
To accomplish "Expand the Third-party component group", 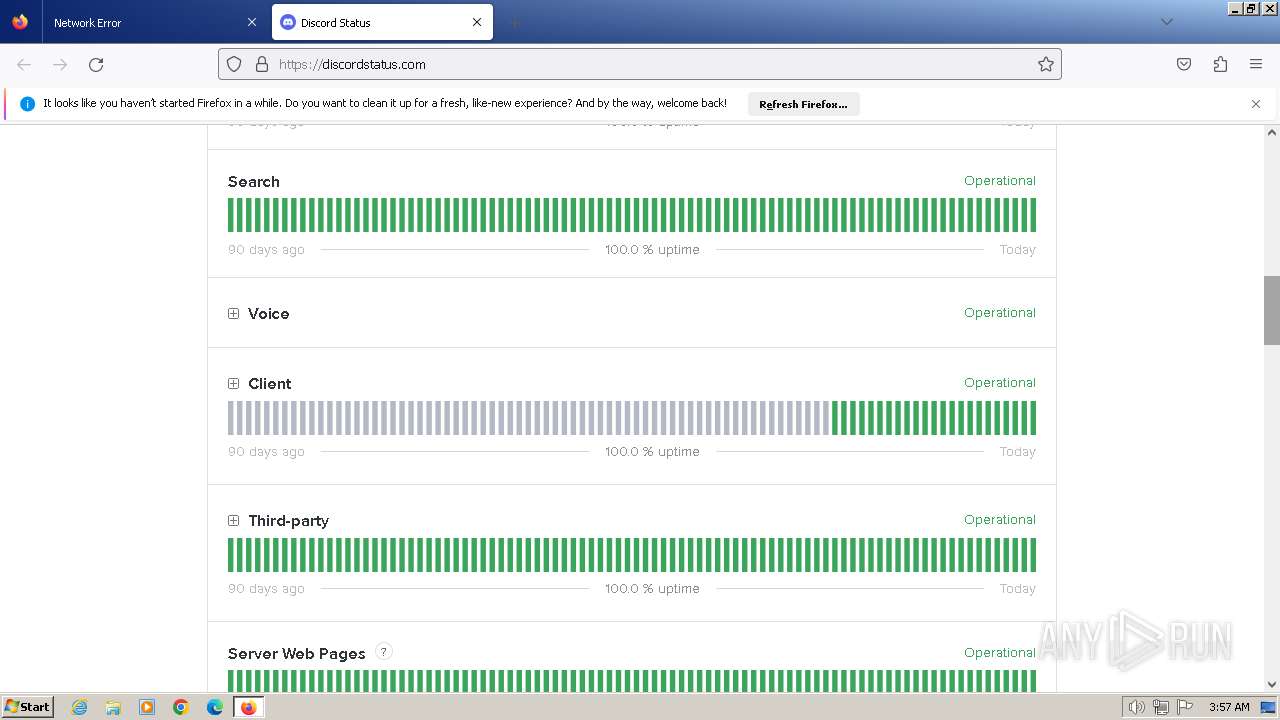I will click(x=233, y=520).
